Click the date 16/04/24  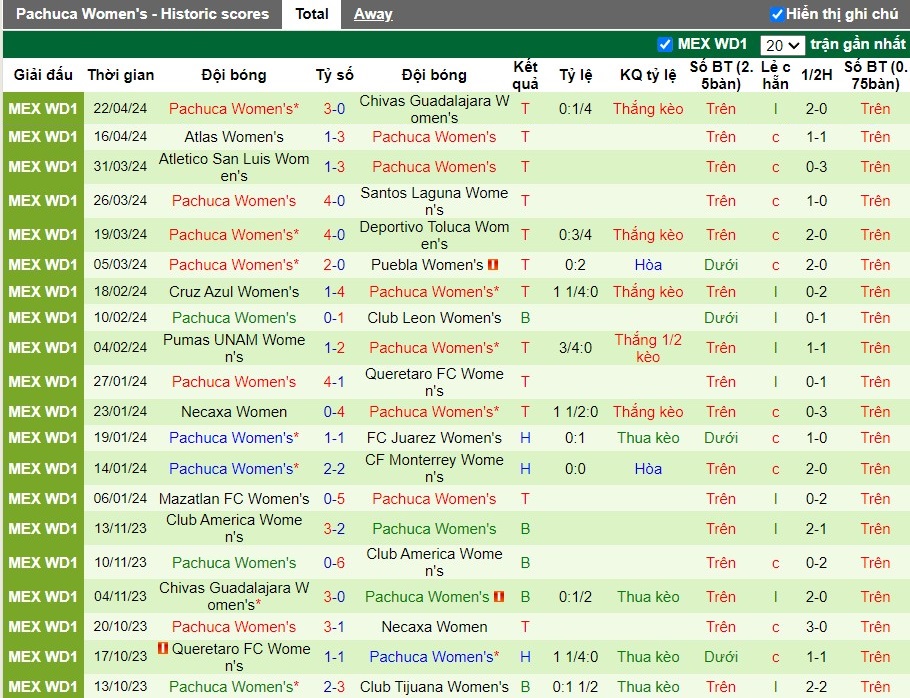121,137
